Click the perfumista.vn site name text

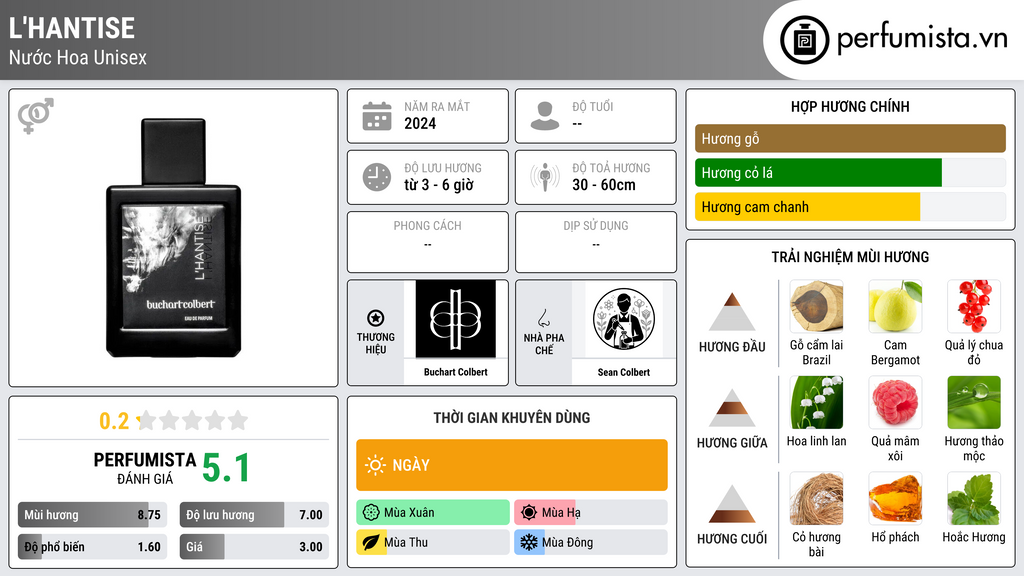(x=922, y=38)
